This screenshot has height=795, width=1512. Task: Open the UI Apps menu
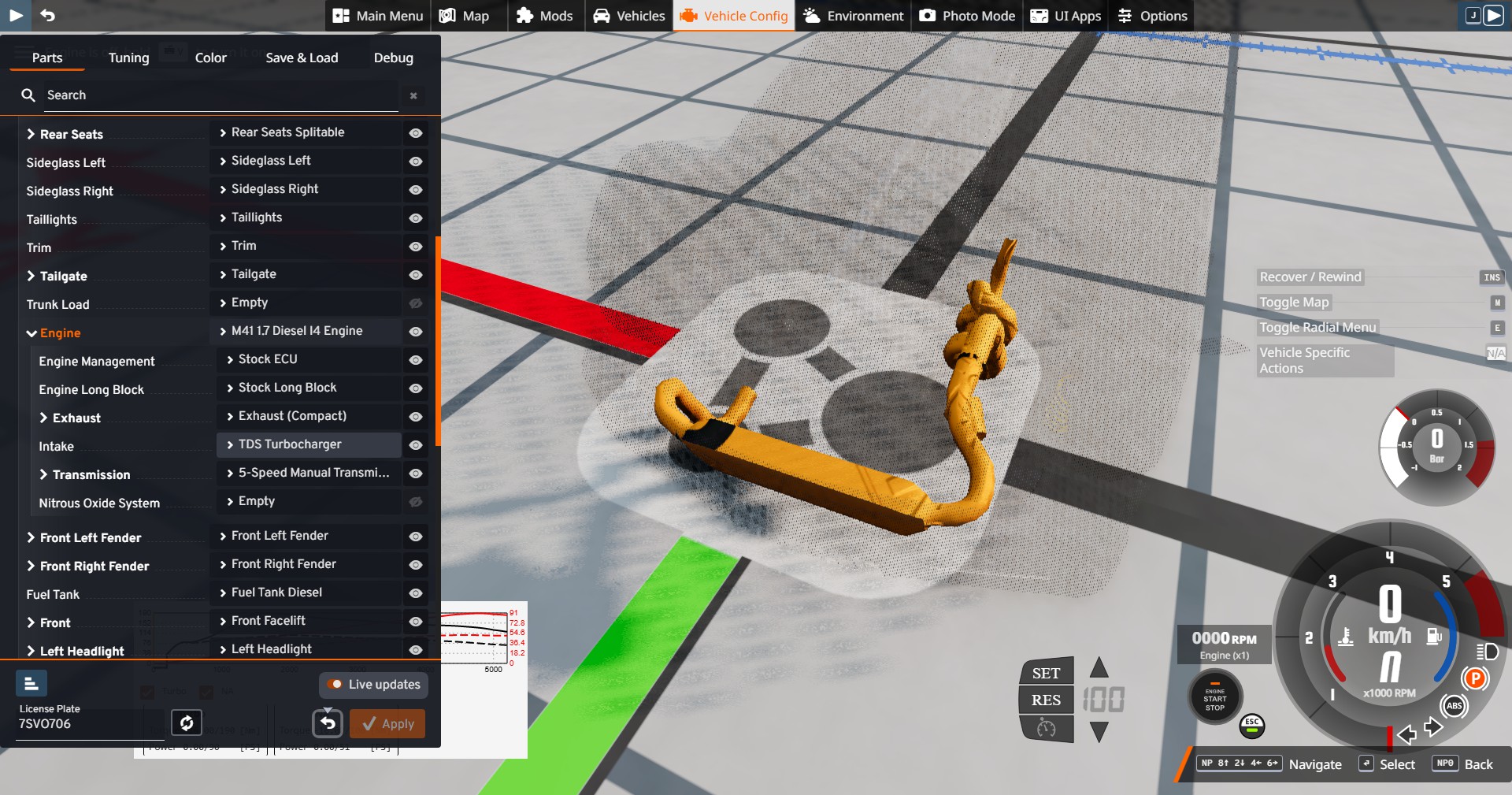click(x=1065, y=16)
